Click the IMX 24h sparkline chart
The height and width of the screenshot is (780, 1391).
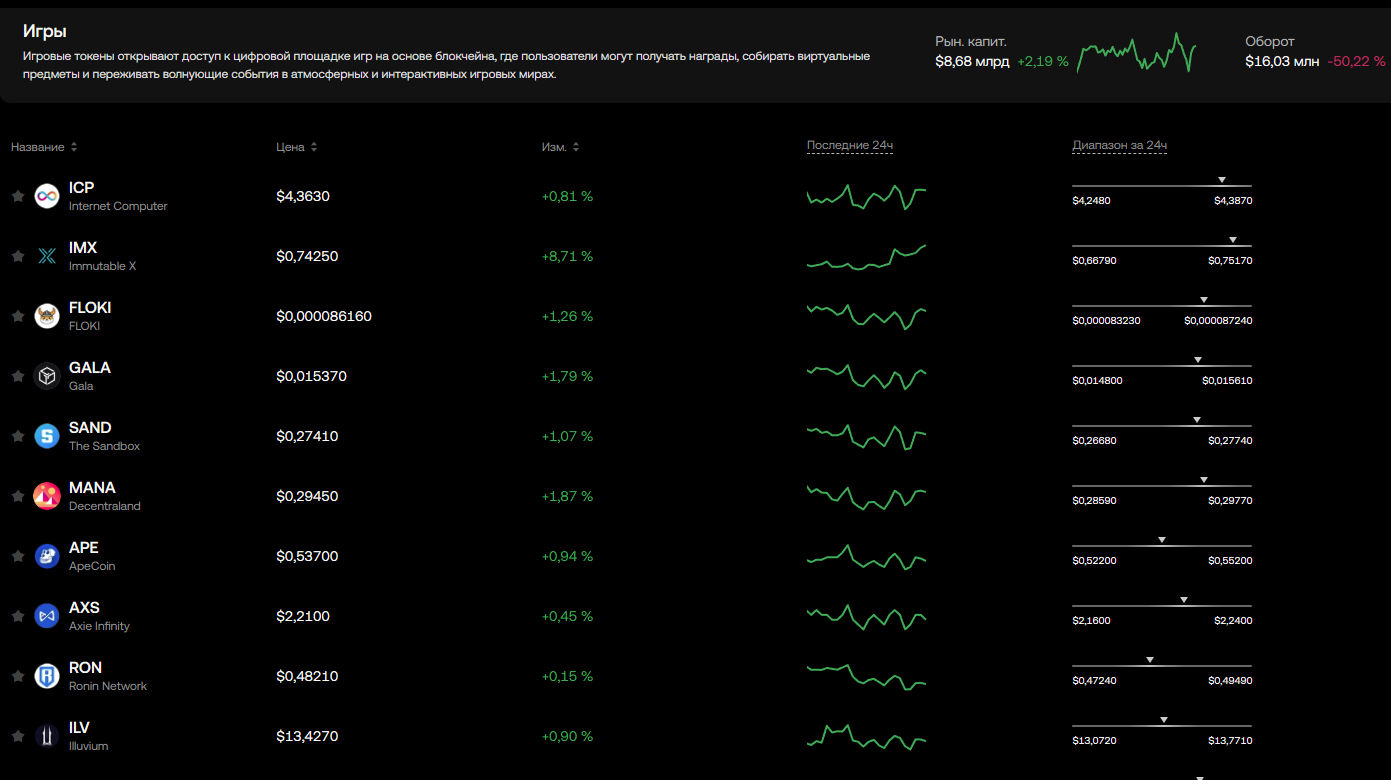point(866,257)
